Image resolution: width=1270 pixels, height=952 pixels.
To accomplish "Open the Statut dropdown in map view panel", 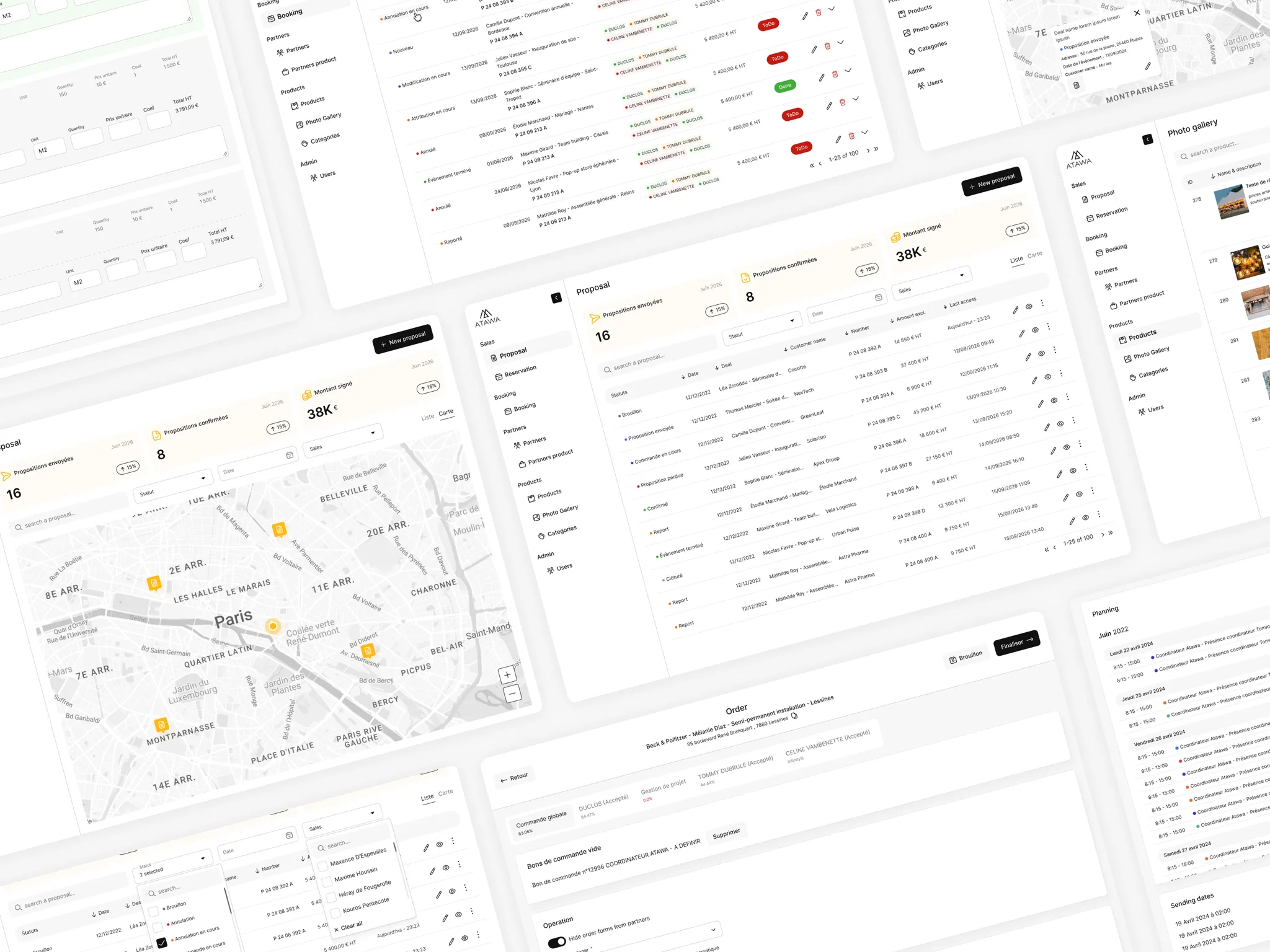I will click(x=174, y=486).
